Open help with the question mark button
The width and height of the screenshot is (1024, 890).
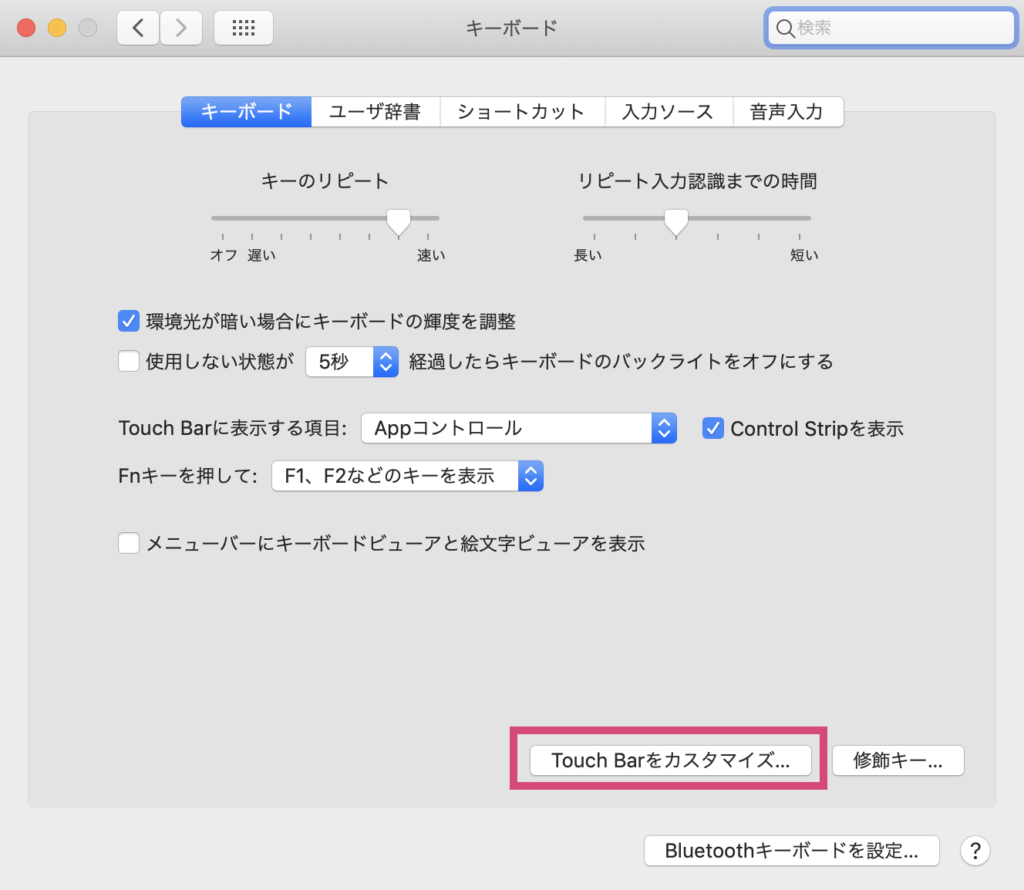click(x=975, y=851)
